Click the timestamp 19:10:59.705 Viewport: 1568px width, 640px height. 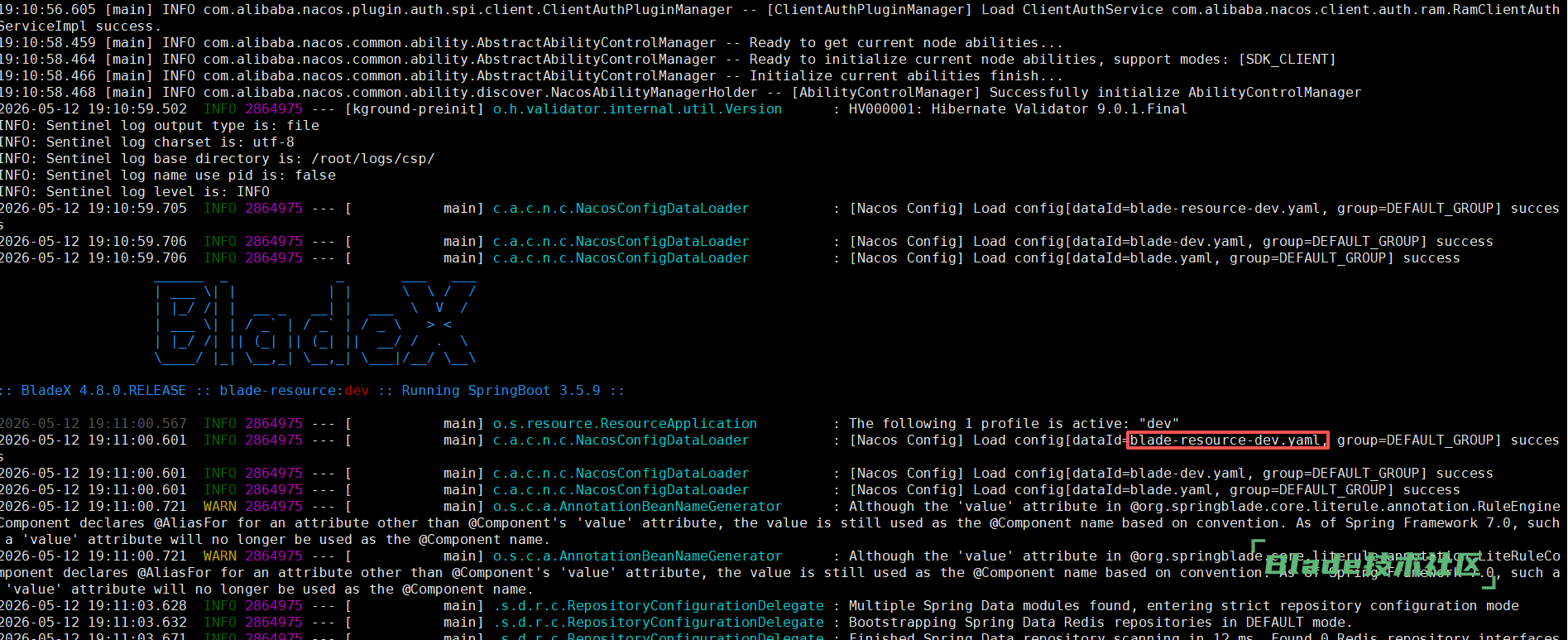[x=137, y=209]
